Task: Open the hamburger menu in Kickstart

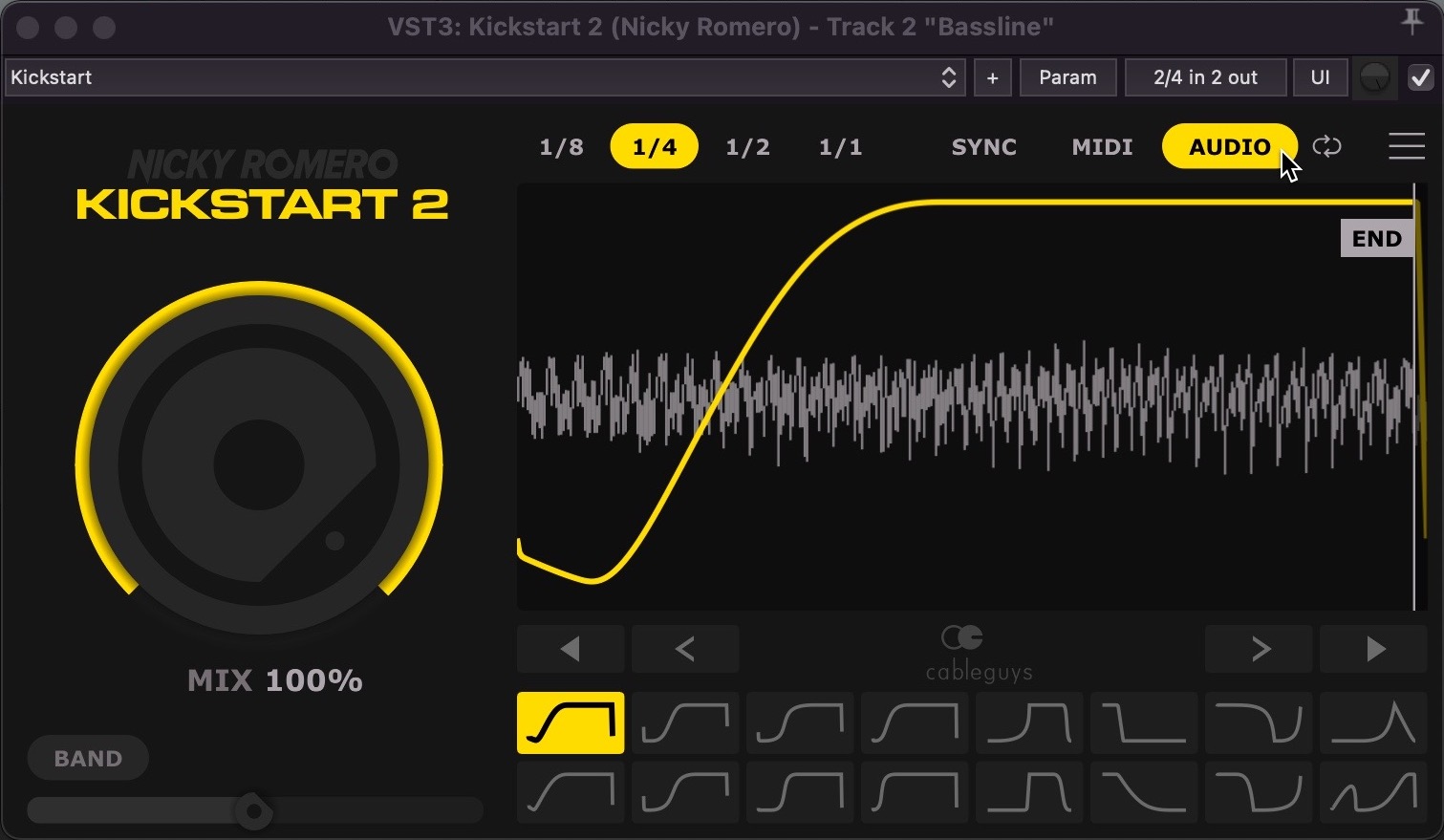Action: 1407,146
